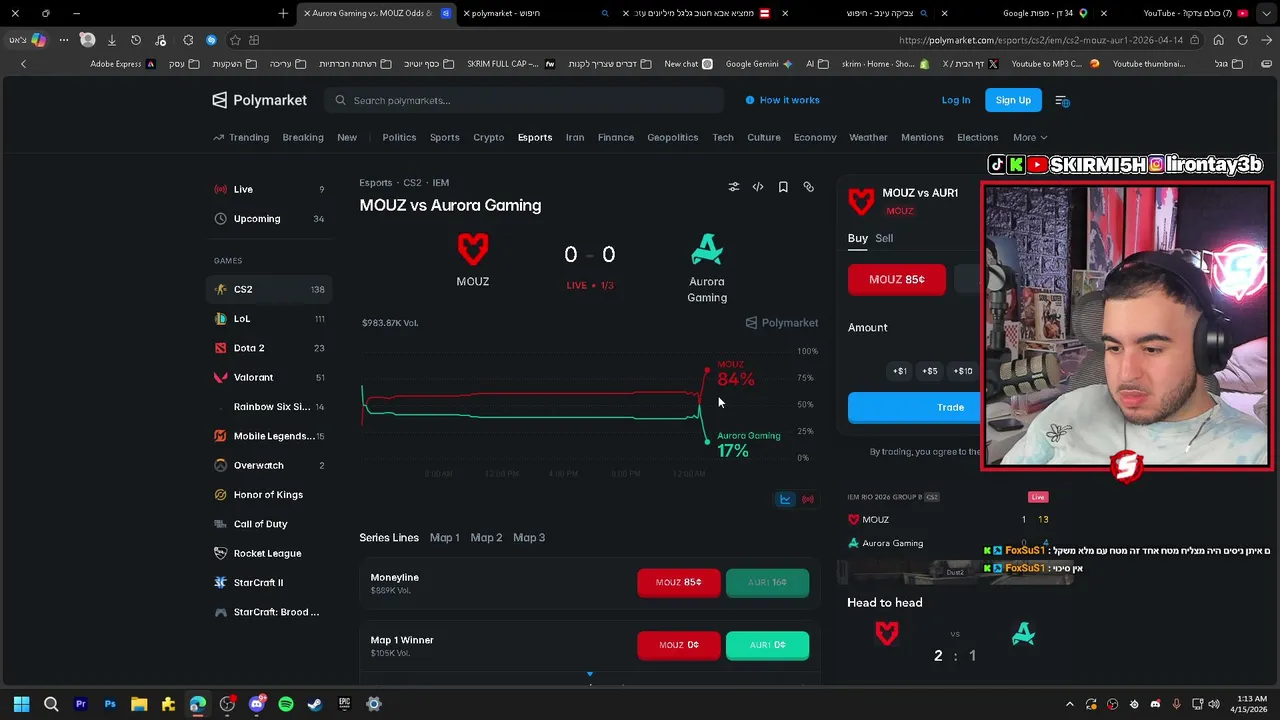Copy the market link icon

[x=809, y=187]
